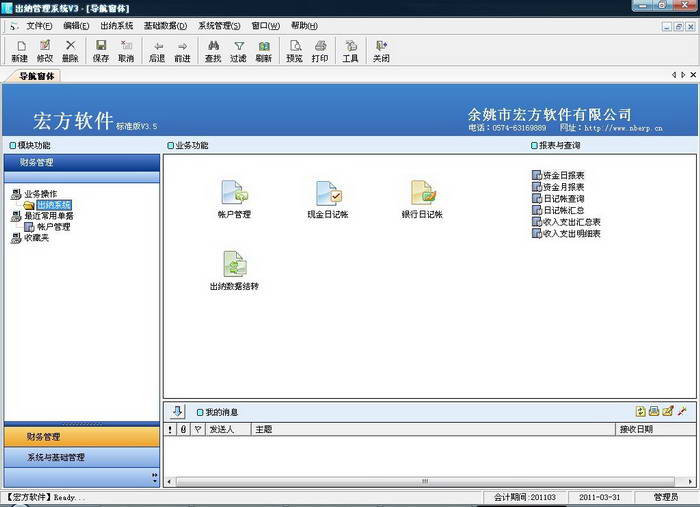Close the 导航窗体 tab with X
Screen dimensions: 700x507
[x=693, y=75]
